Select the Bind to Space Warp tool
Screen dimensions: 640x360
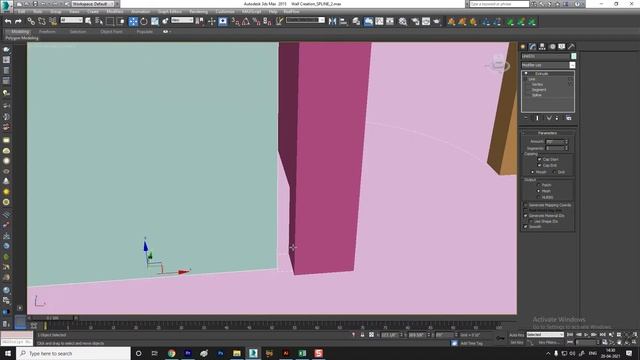[53, 21]
